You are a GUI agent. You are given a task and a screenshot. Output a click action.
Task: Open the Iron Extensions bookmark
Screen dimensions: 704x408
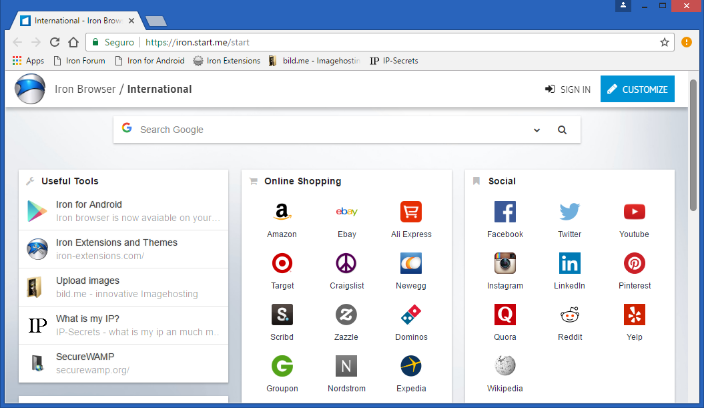[227, 61]
